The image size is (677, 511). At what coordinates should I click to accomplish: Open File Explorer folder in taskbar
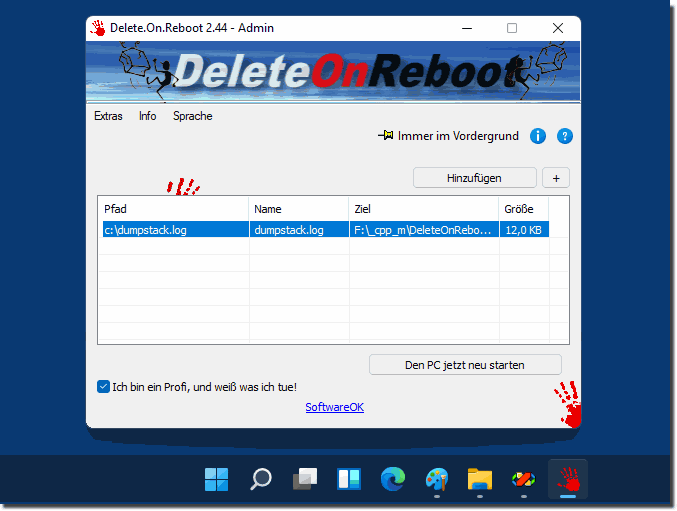point(480,479)
